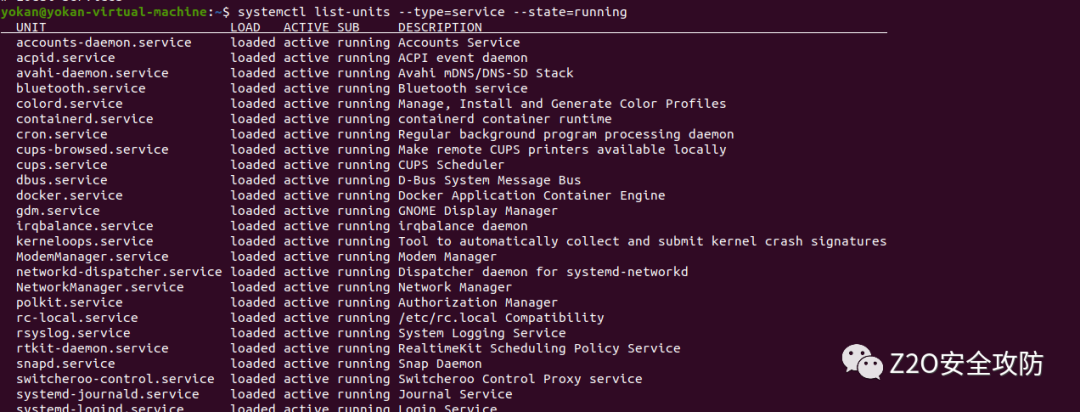Select snapd.service unit name
The width and height of the screenshot is (1080, 412).
point(65,364)
